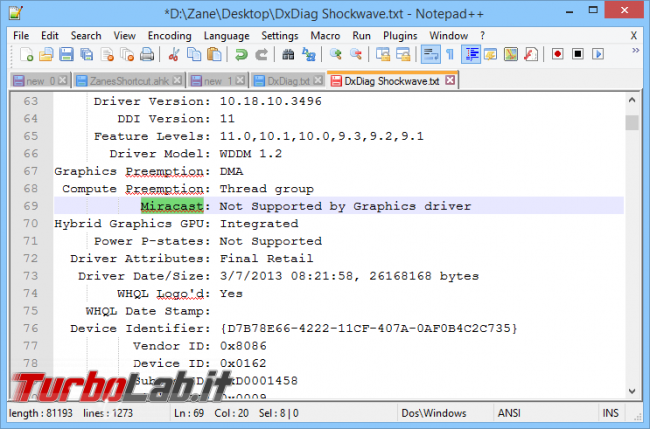650x429 pixels.
Task: Click Notepad++ icon in title bar
Action: tap(16, 13)
